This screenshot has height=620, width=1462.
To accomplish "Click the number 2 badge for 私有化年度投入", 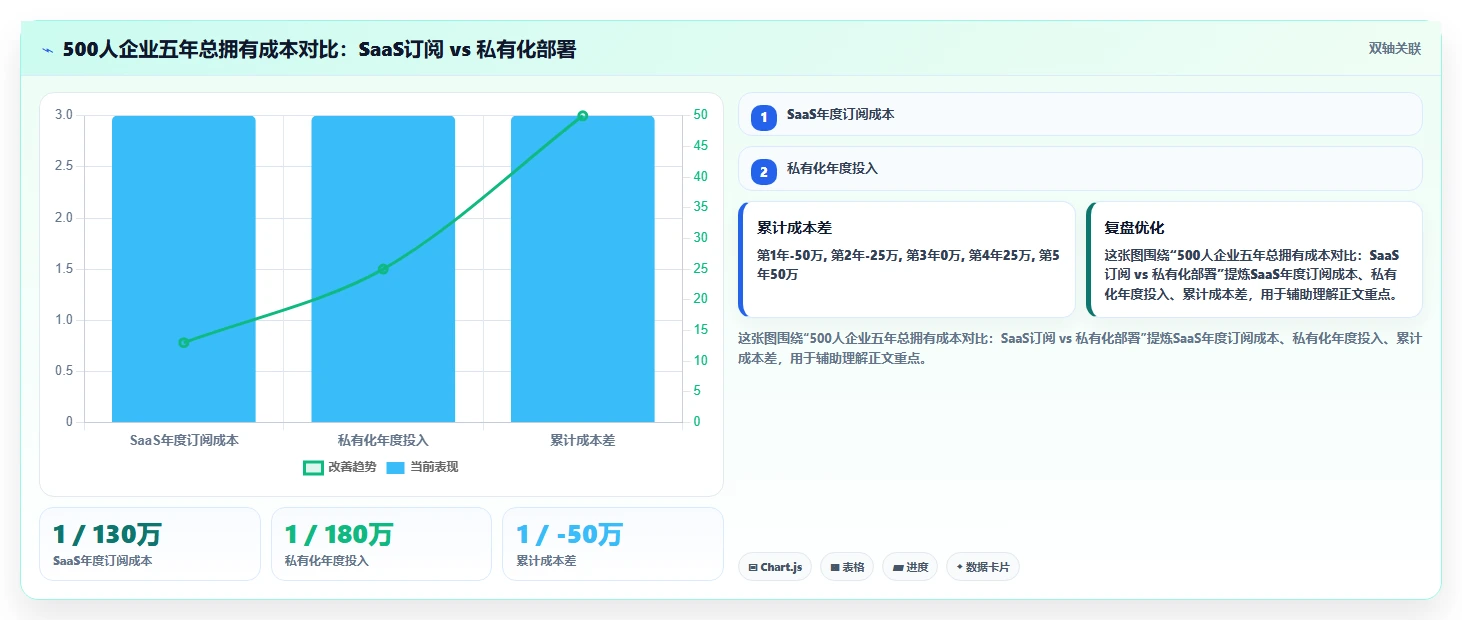I will 764,172.
